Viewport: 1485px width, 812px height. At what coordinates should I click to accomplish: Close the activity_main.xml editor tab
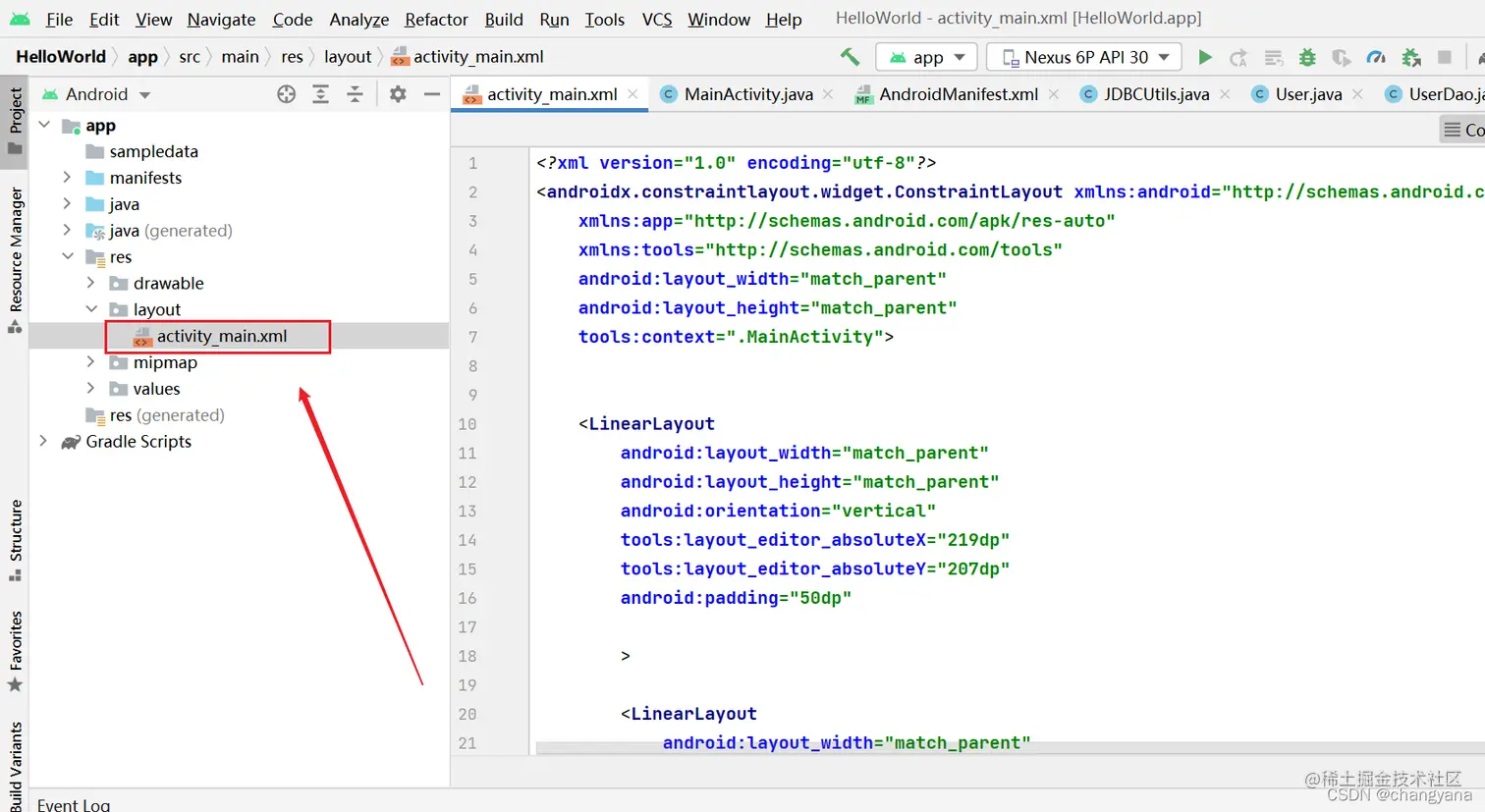click(x=632, y=94)
